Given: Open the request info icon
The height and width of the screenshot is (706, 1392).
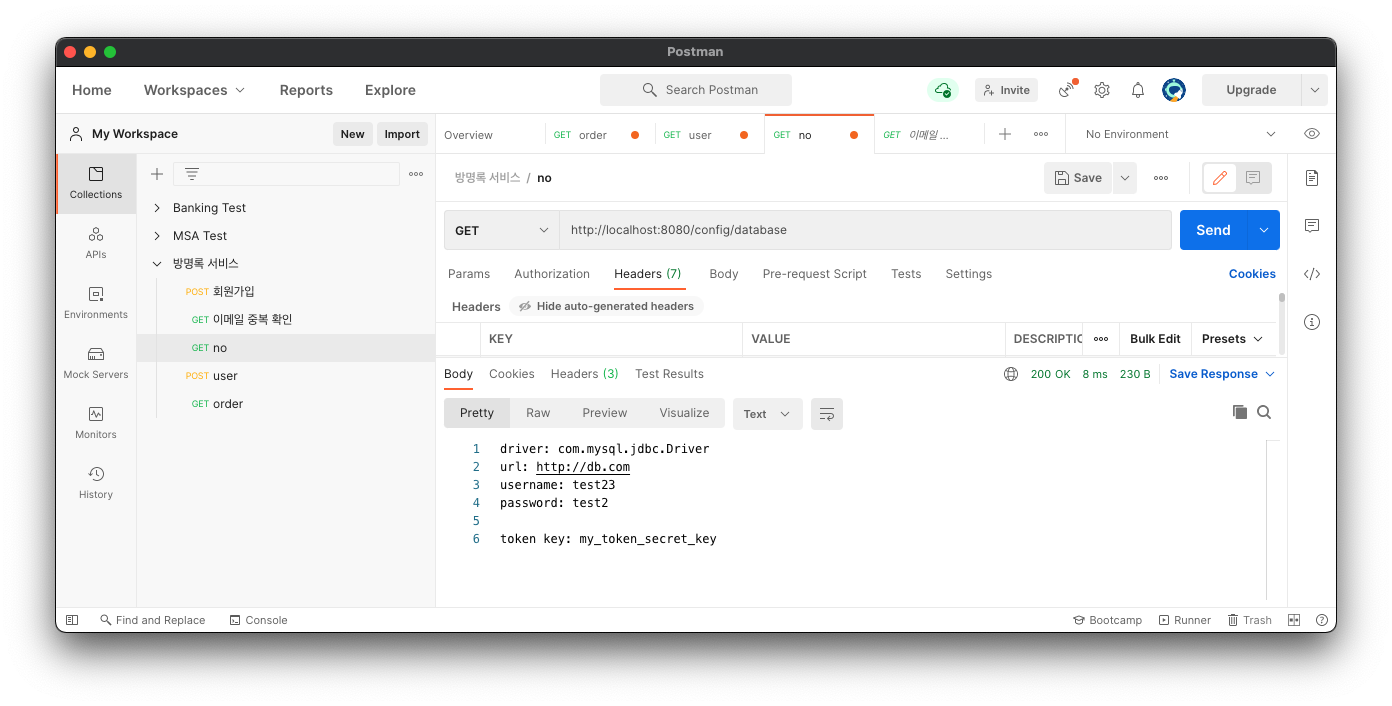Looking at the screenshot, I should point(1312,322).
